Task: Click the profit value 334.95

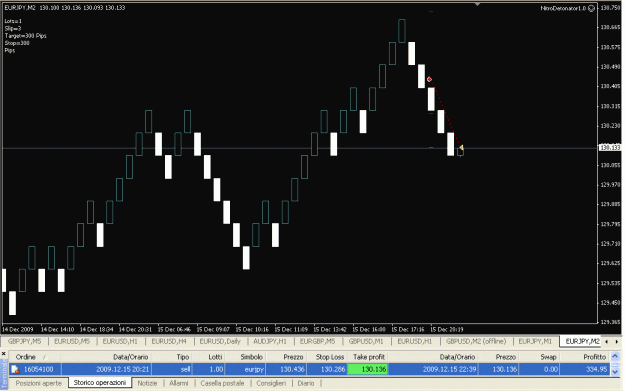Action: 596,369
